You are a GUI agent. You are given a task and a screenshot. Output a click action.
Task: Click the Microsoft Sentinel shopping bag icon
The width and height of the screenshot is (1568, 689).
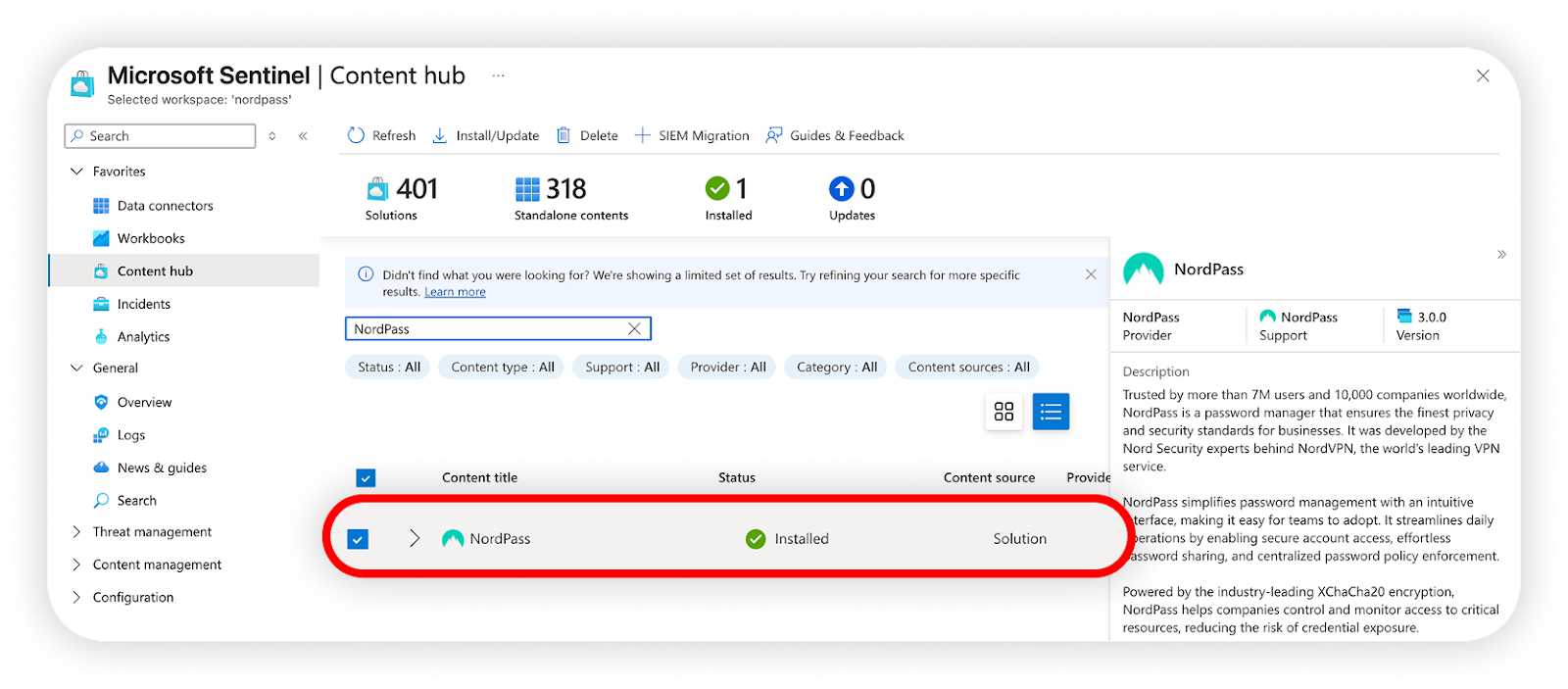tap(82, 84)
